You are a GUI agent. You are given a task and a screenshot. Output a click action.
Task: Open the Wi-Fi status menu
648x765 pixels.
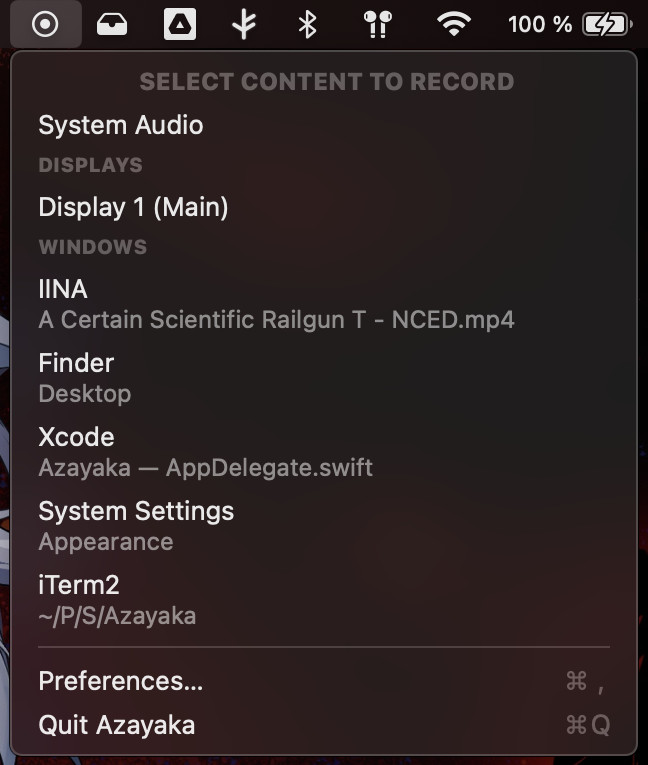click(x=454, y=24)
